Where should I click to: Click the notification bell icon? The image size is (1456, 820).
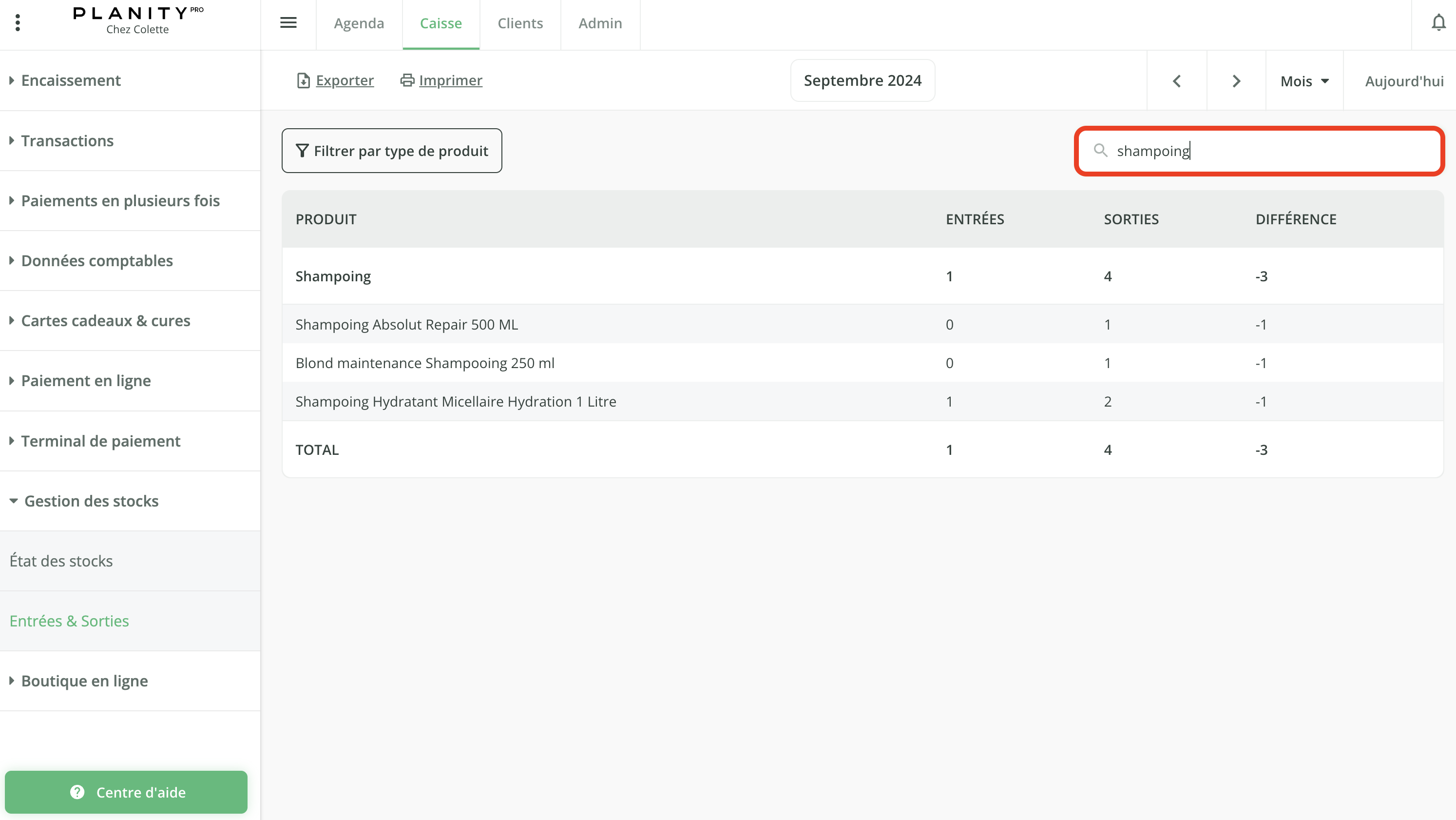1438,23
